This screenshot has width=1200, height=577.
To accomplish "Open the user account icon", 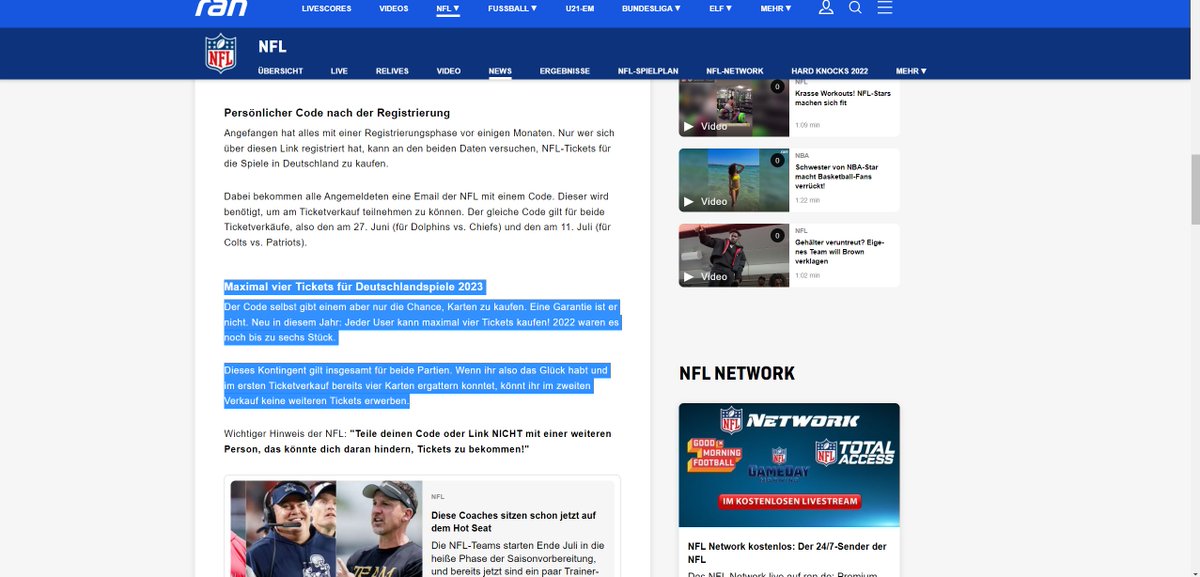I will pos(826,7).
